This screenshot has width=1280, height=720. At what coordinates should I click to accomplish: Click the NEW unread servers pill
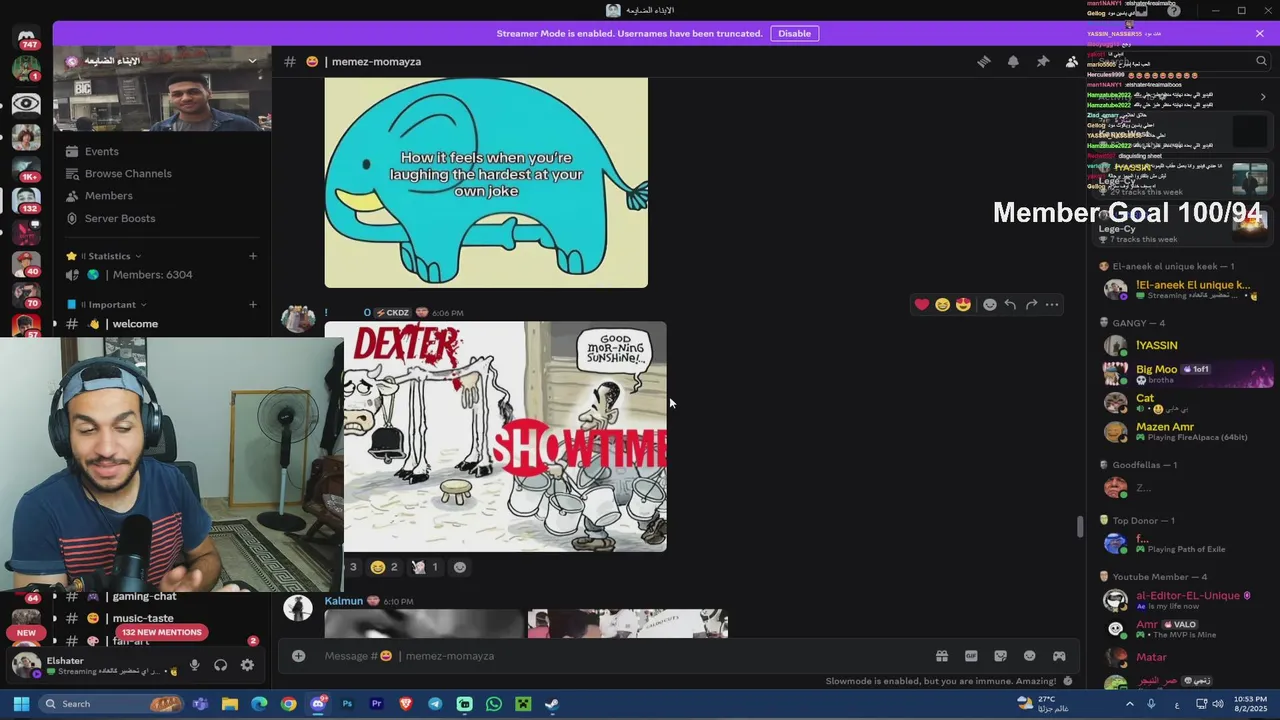[x=26, y=632]
